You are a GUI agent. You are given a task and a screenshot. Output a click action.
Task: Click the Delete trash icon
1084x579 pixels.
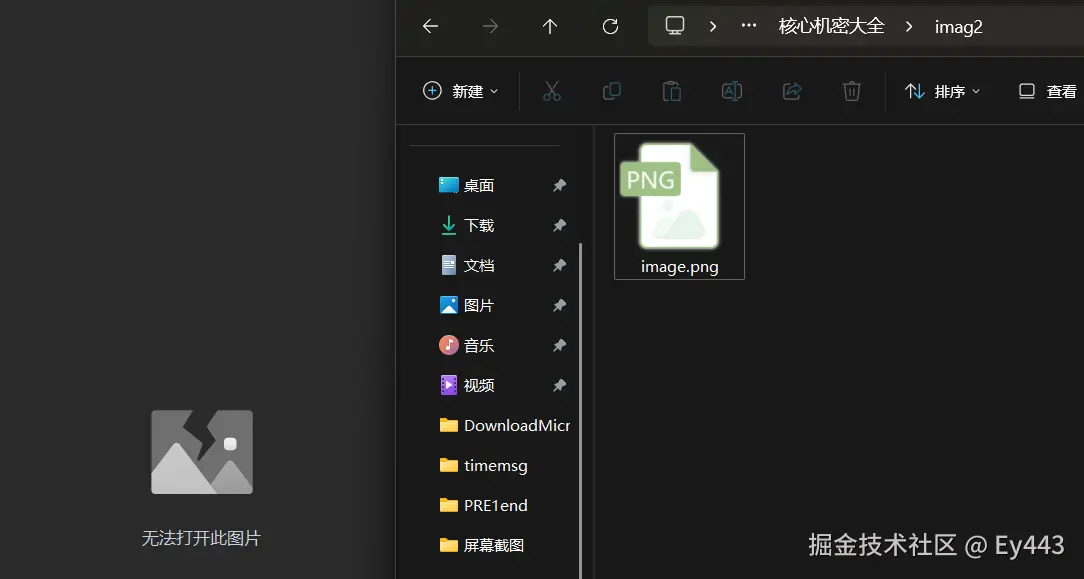coord(852,91)
